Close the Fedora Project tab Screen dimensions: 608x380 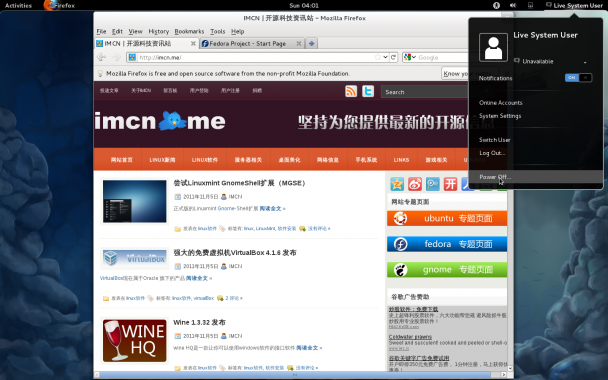pos(299,43)
